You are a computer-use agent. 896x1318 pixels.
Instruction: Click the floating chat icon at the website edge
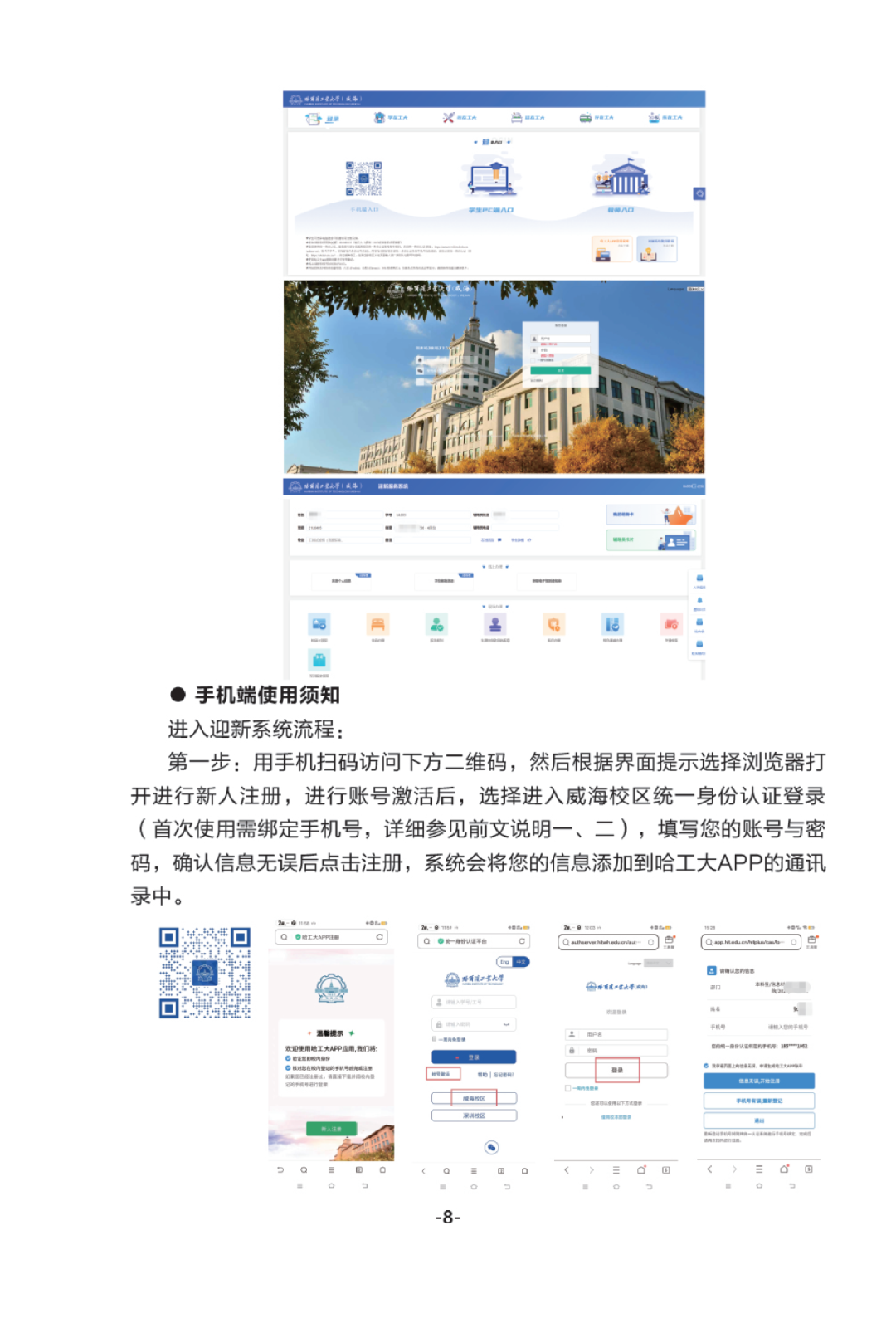(x=699, y=193)
